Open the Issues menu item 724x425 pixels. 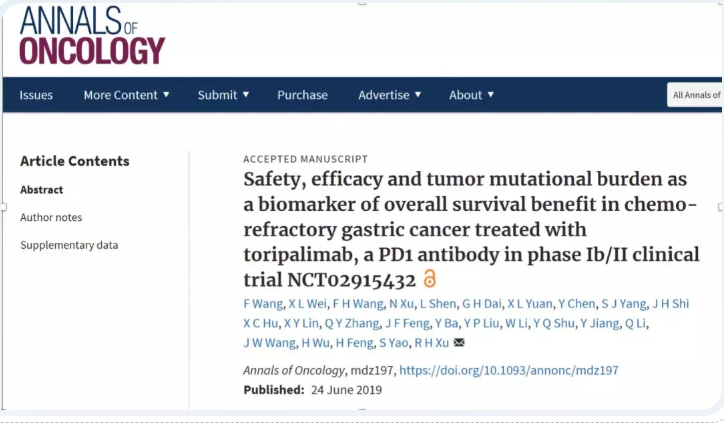click(36, 95)
